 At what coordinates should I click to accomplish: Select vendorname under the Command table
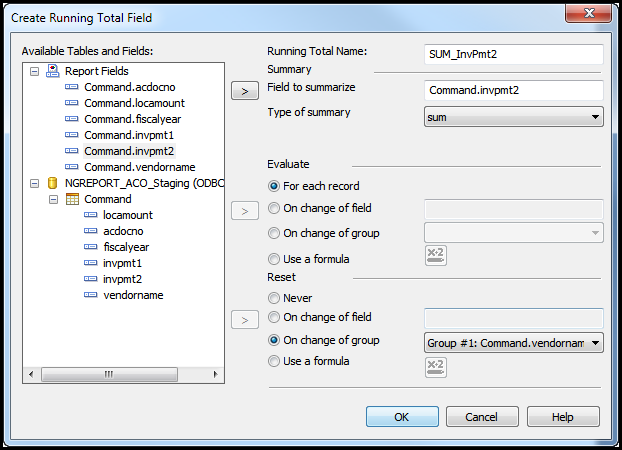point(133,295)
